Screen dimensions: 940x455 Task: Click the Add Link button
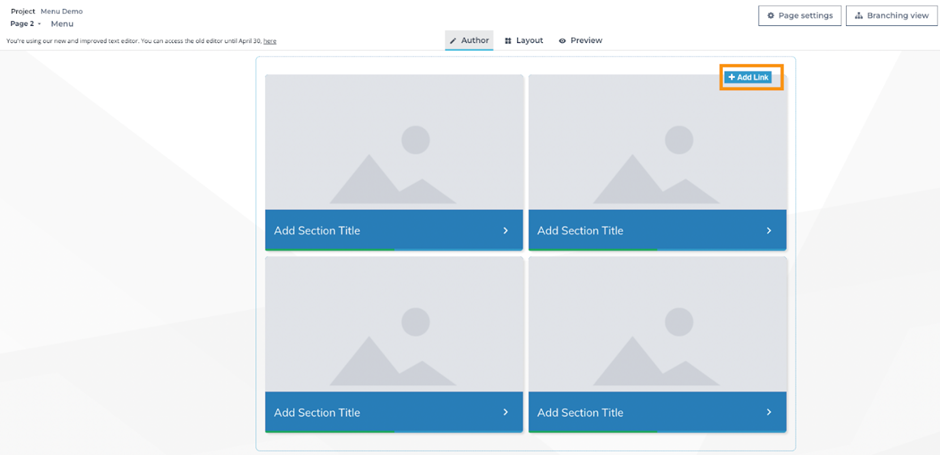point(748,77)
